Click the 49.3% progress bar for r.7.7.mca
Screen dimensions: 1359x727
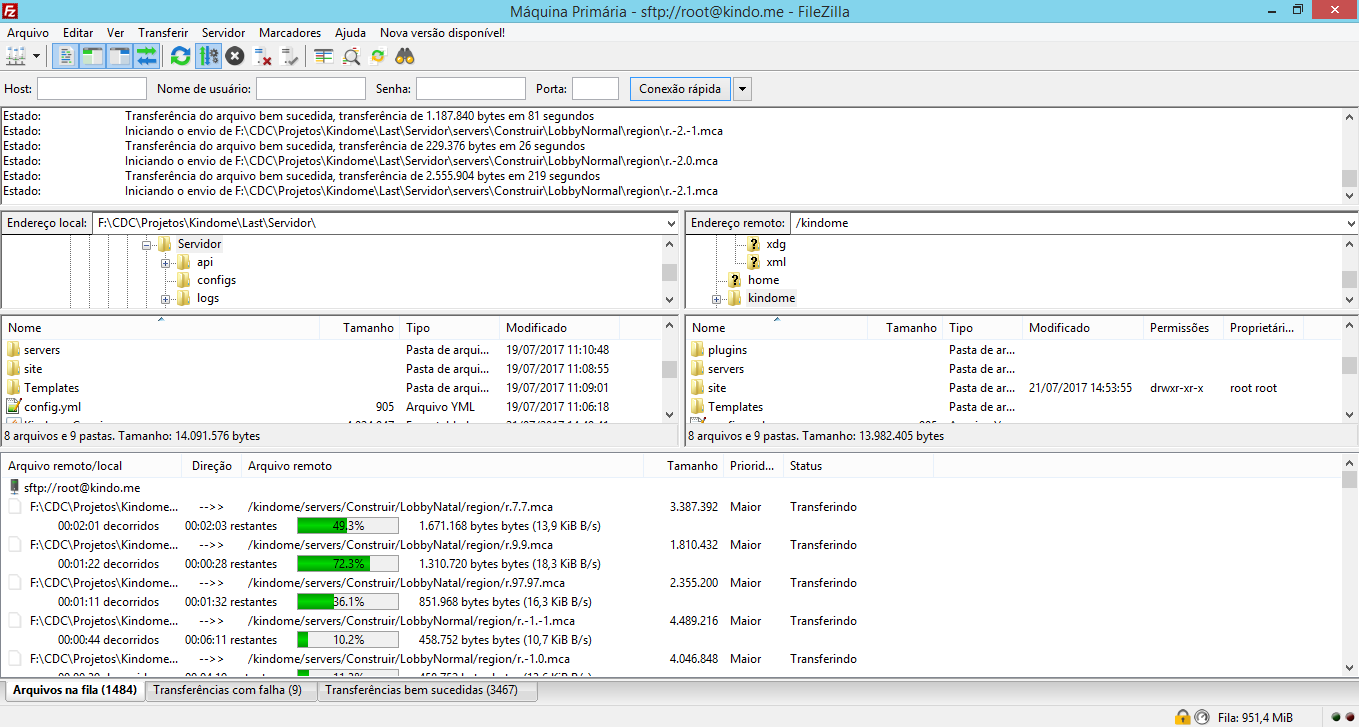(x=348, y=526)
